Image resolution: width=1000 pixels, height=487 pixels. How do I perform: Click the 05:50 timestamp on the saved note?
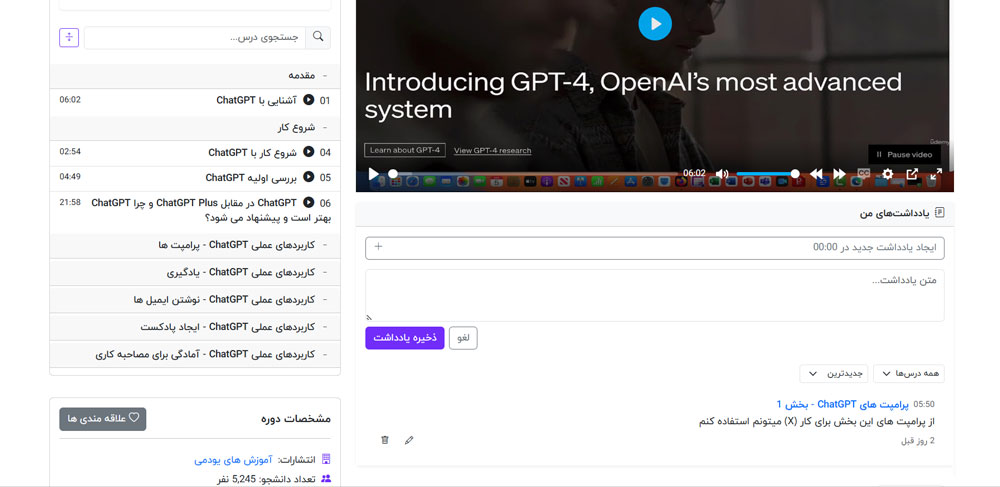[924, 404]
